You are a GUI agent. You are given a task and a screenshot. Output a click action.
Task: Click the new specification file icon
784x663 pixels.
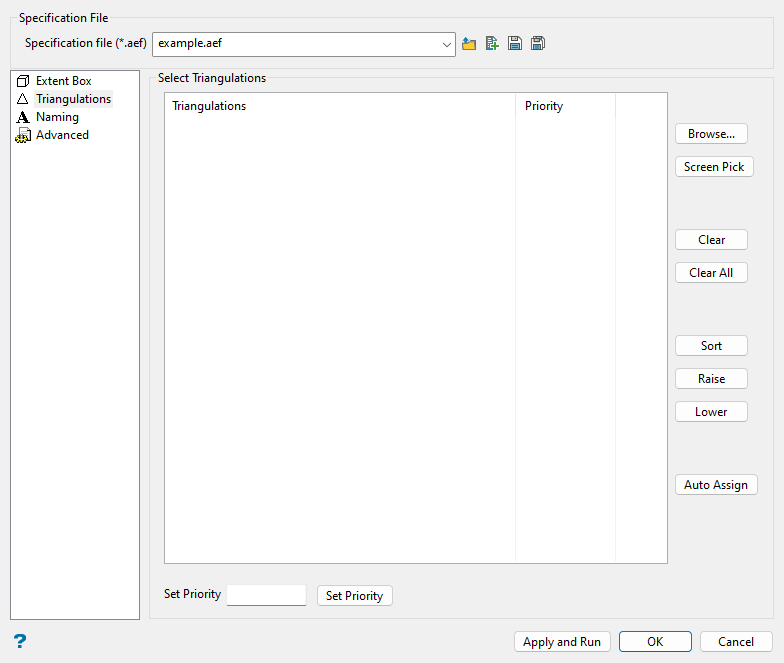492,44
